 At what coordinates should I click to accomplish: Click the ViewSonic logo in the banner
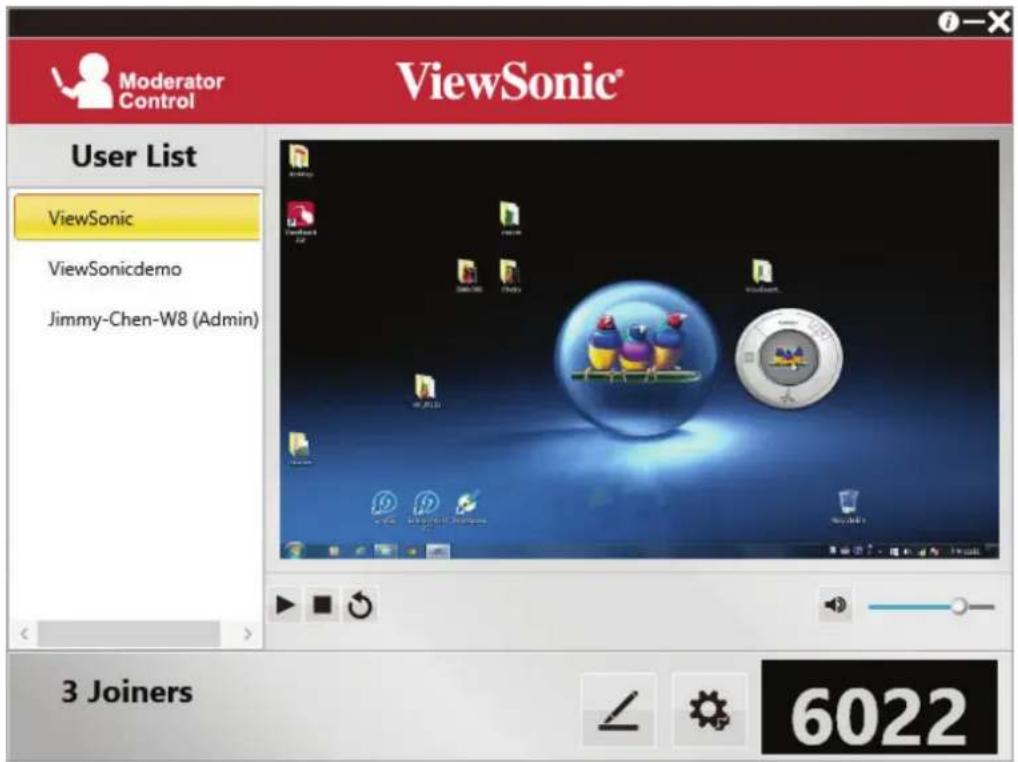[x=510, y=81]
